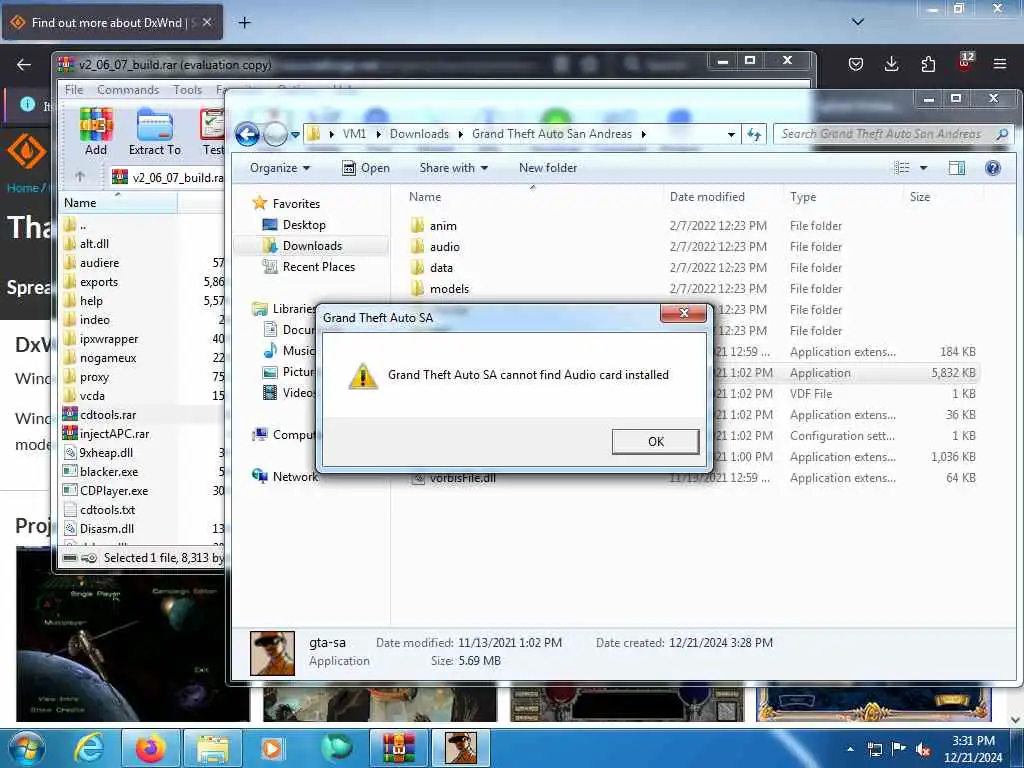Open the Pocket save icon in Firefox

856,64
